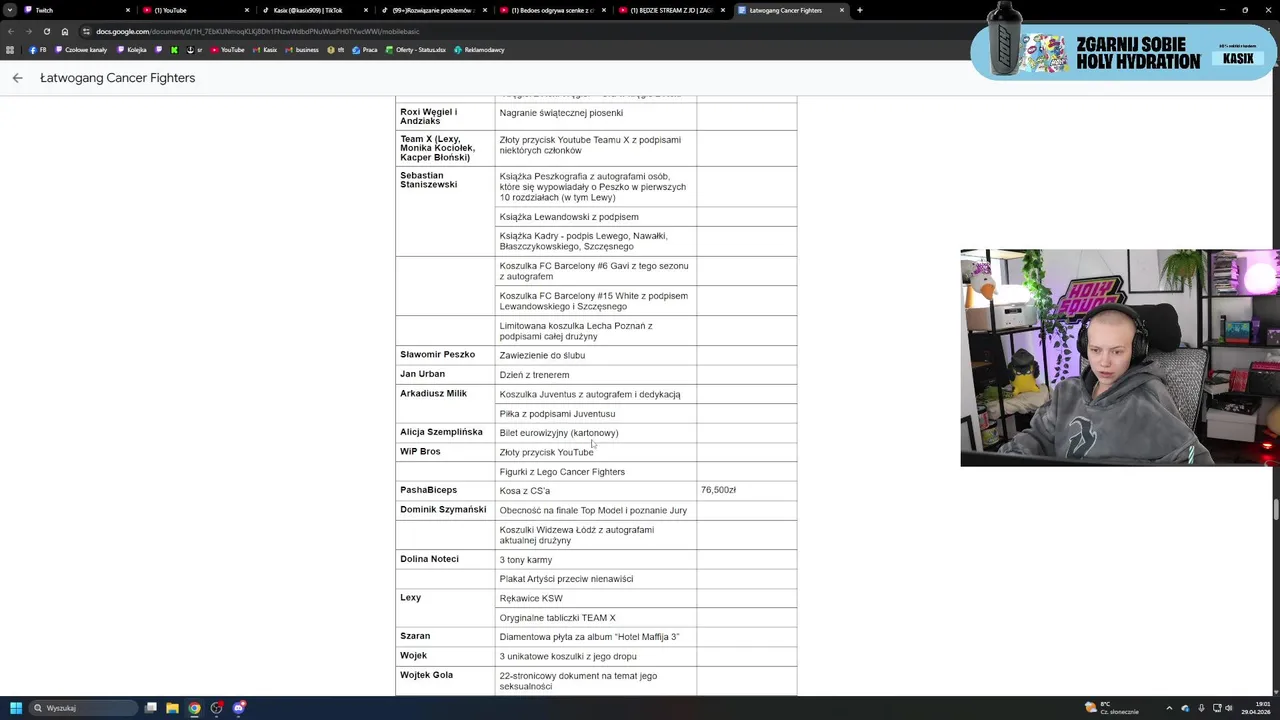Open the business bookmark

coord(302,49)
